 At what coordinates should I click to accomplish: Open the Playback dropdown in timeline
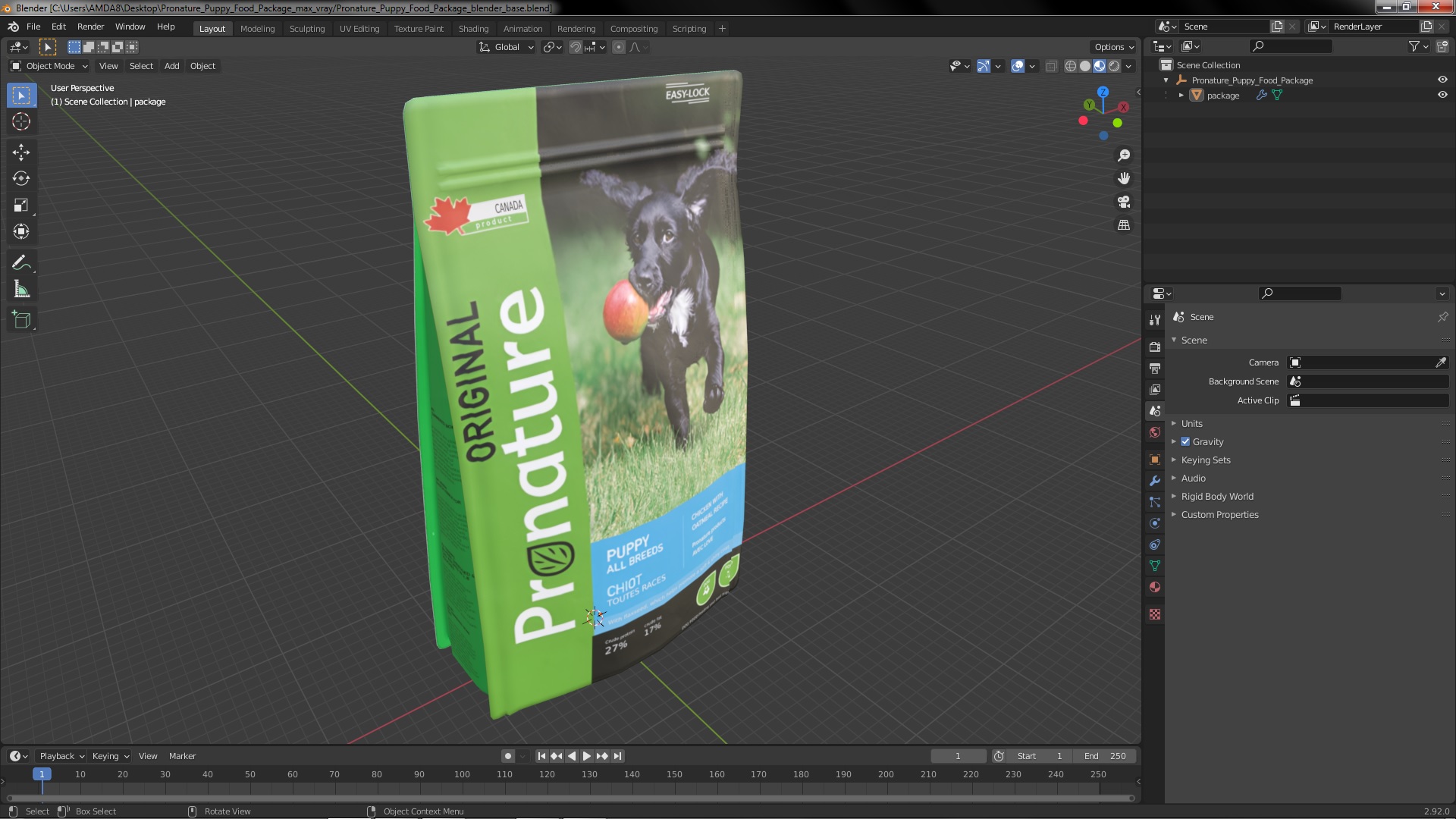tap(61, 756)
